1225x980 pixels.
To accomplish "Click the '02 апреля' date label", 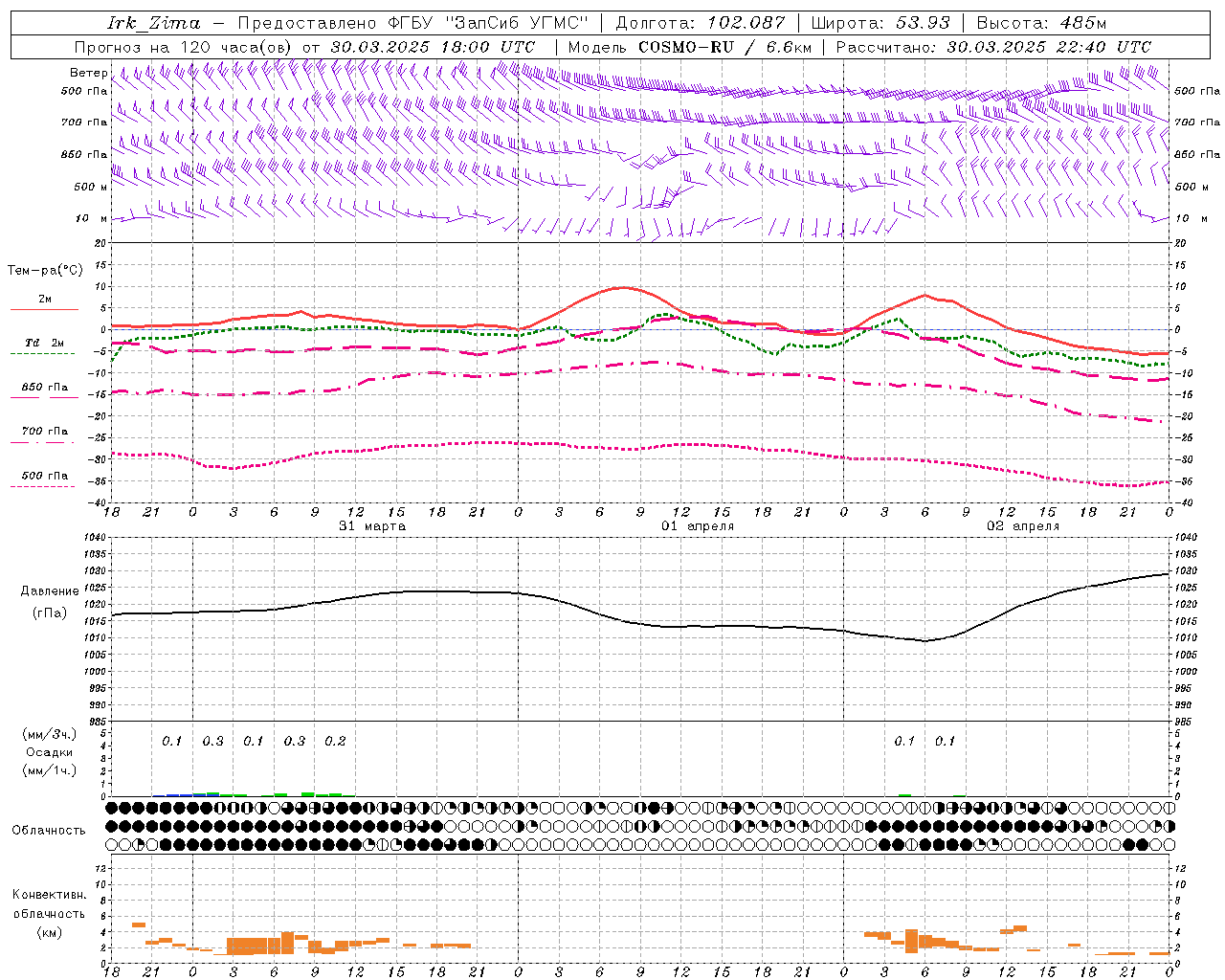I will tap(1023, 526).
